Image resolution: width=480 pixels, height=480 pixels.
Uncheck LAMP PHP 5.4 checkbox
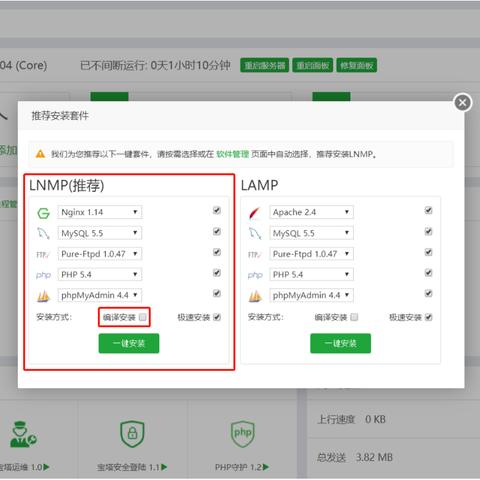(428, 273)
